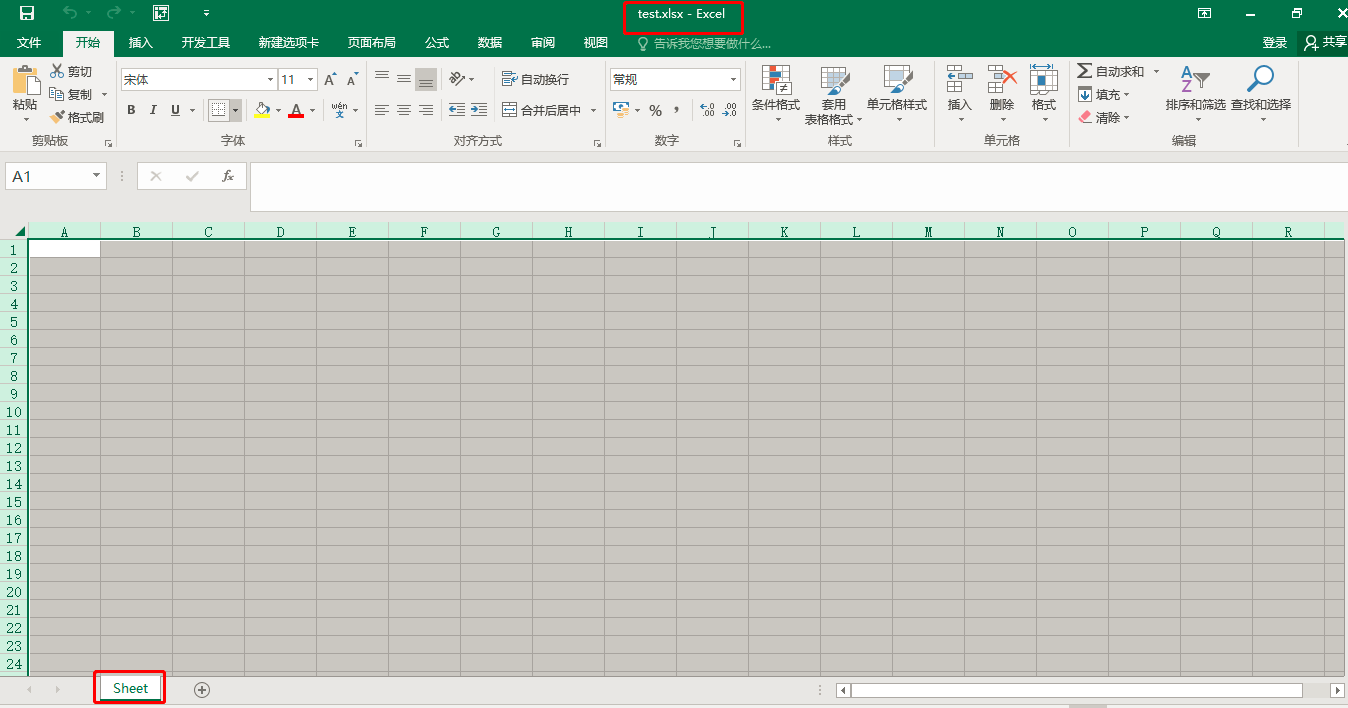The image size is (1348, 708).
Task: Click the 登录 sign-in button
Action: (x=1275, y=42)
